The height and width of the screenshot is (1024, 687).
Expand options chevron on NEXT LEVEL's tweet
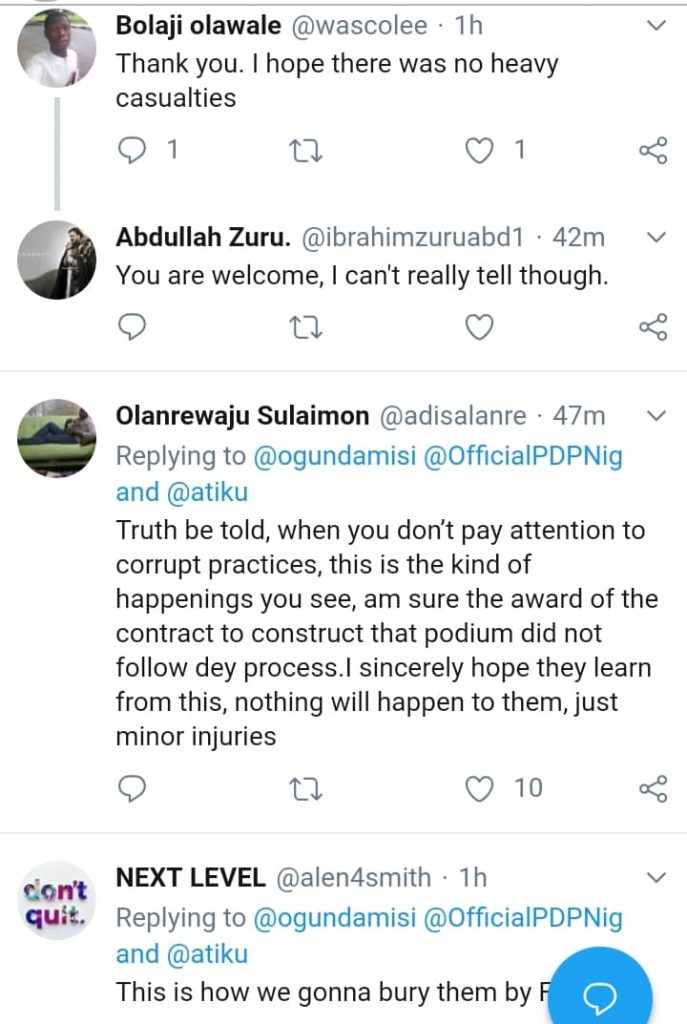[656, 878]
